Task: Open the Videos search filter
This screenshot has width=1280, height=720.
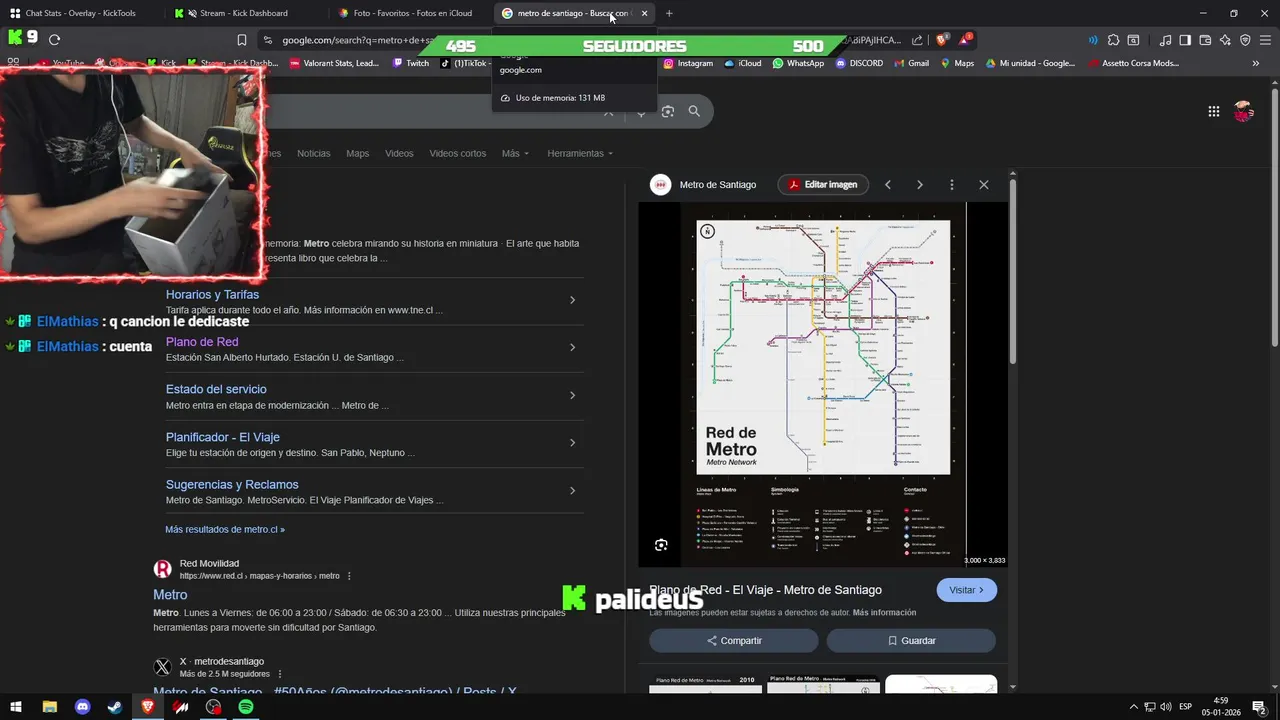Action: coord(399,153)
